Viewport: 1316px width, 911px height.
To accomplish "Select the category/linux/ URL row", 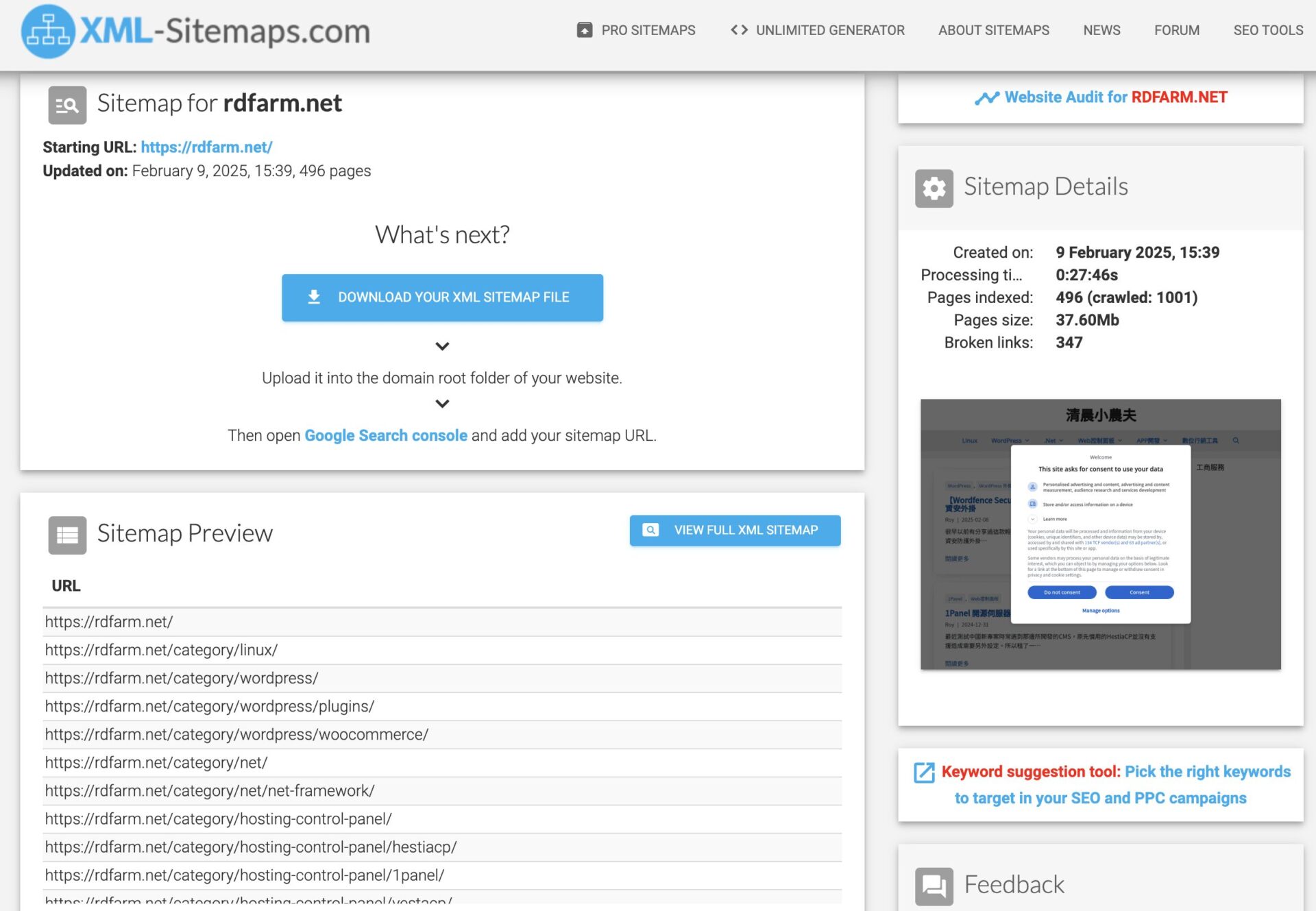I will (x=442, y=650).
